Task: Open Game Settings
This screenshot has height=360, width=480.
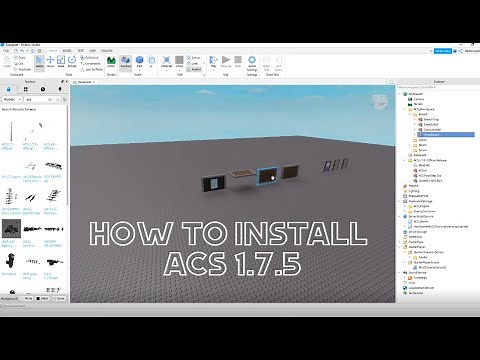Action: click(252, 63)
